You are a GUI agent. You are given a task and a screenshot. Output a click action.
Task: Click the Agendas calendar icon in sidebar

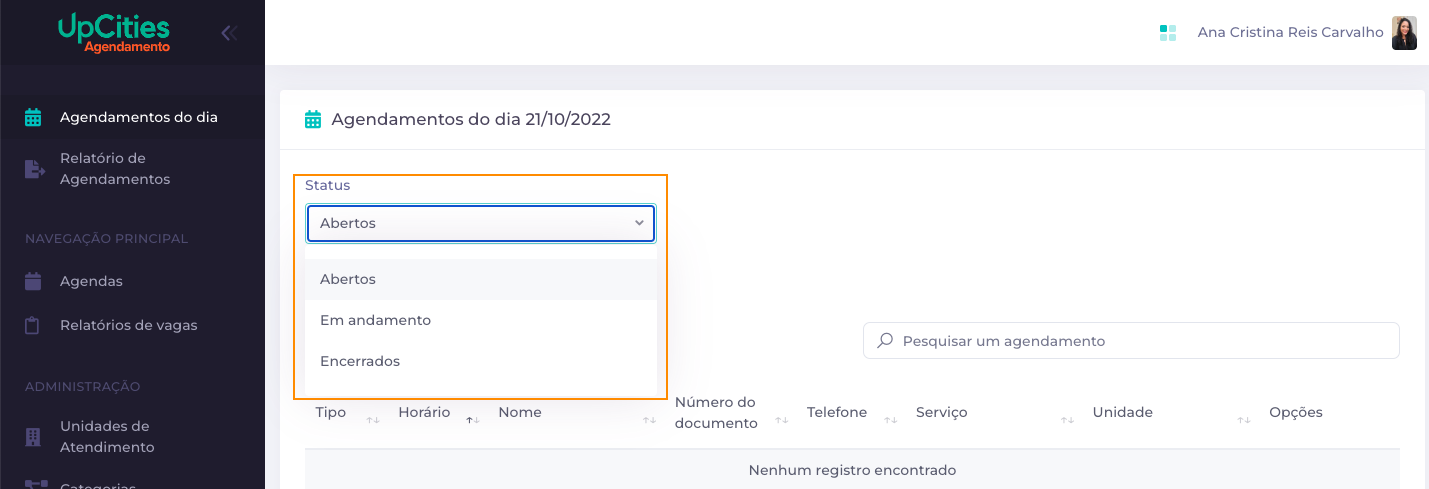click(x=33, y=281)
